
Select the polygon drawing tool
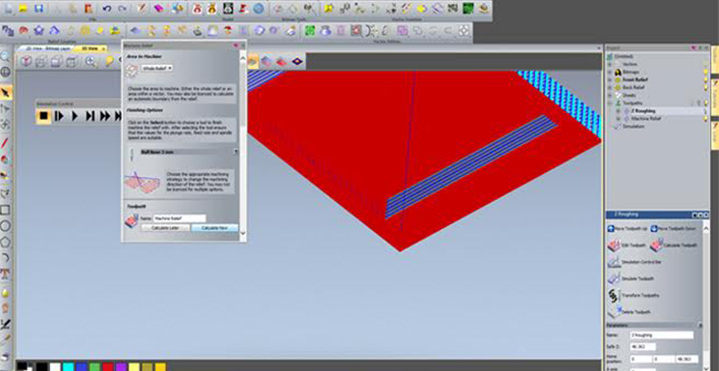[x=5, y=241]
